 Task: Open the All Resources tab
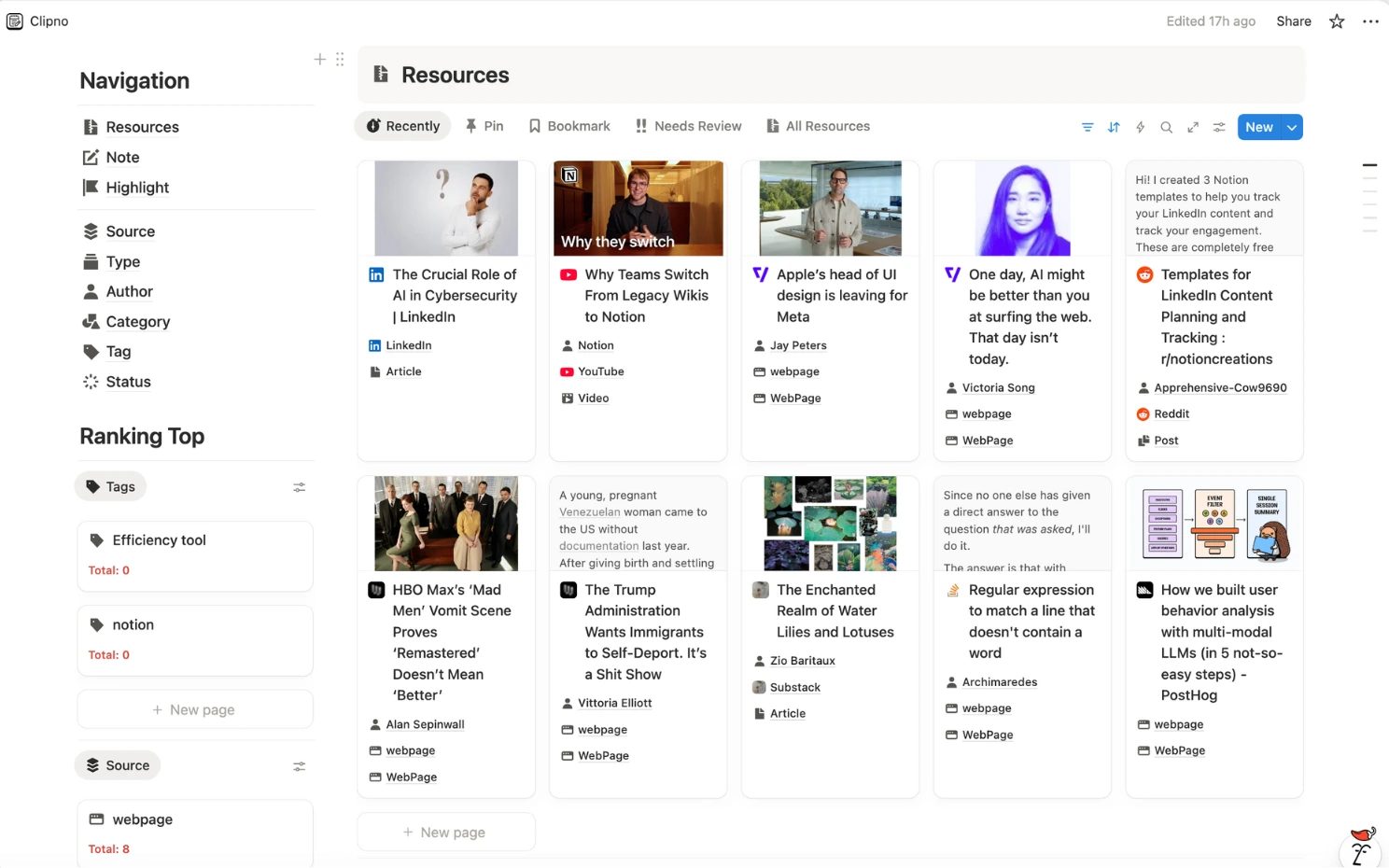pyautogui.click(x=818, y=126)
